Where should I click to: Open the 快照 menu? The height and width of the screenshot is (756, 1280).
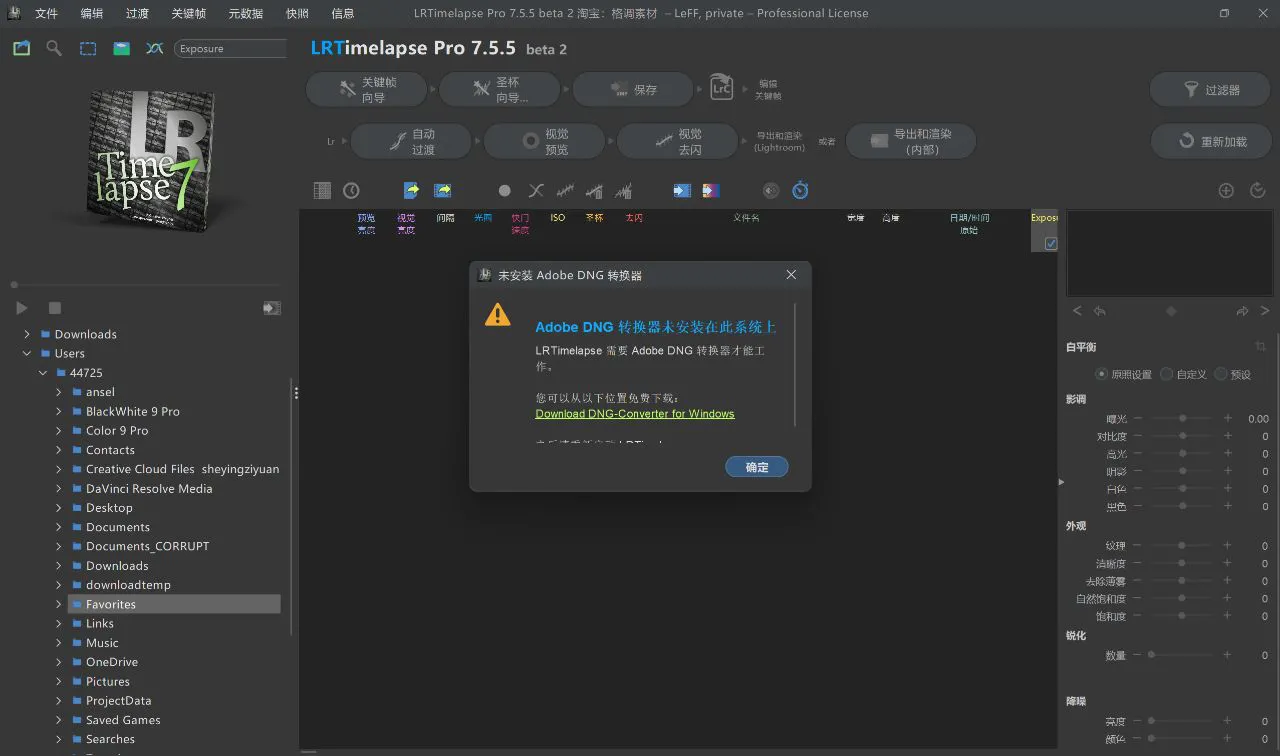(297, 13)
